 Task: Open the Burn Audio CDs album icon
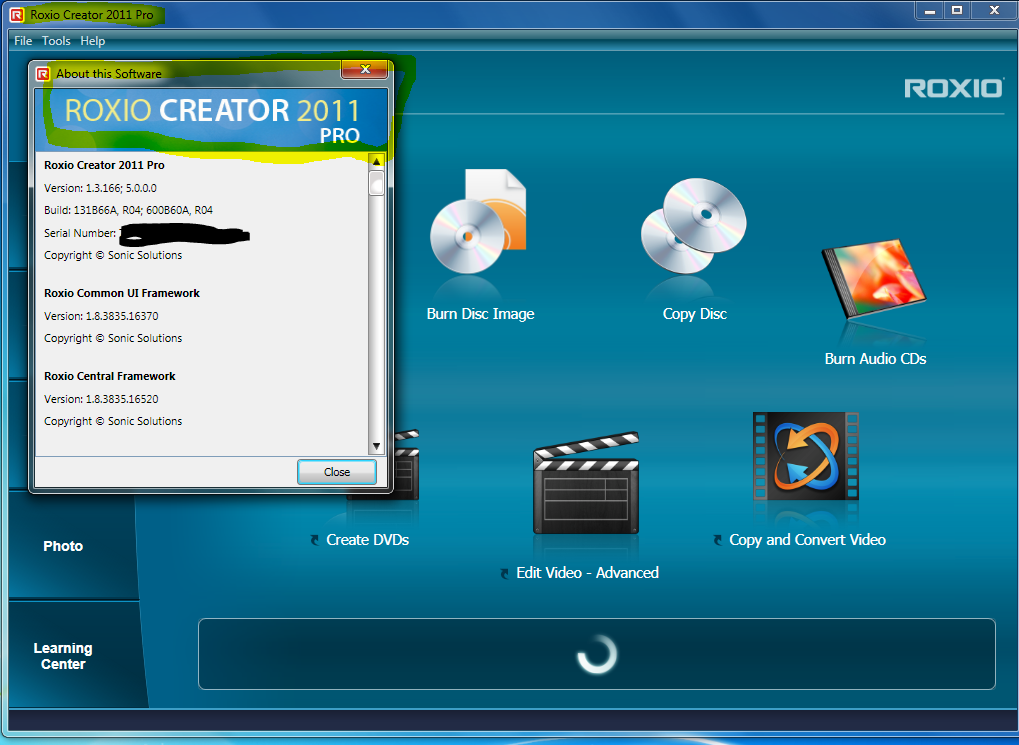pyautogui.click(x=873, y=278)
